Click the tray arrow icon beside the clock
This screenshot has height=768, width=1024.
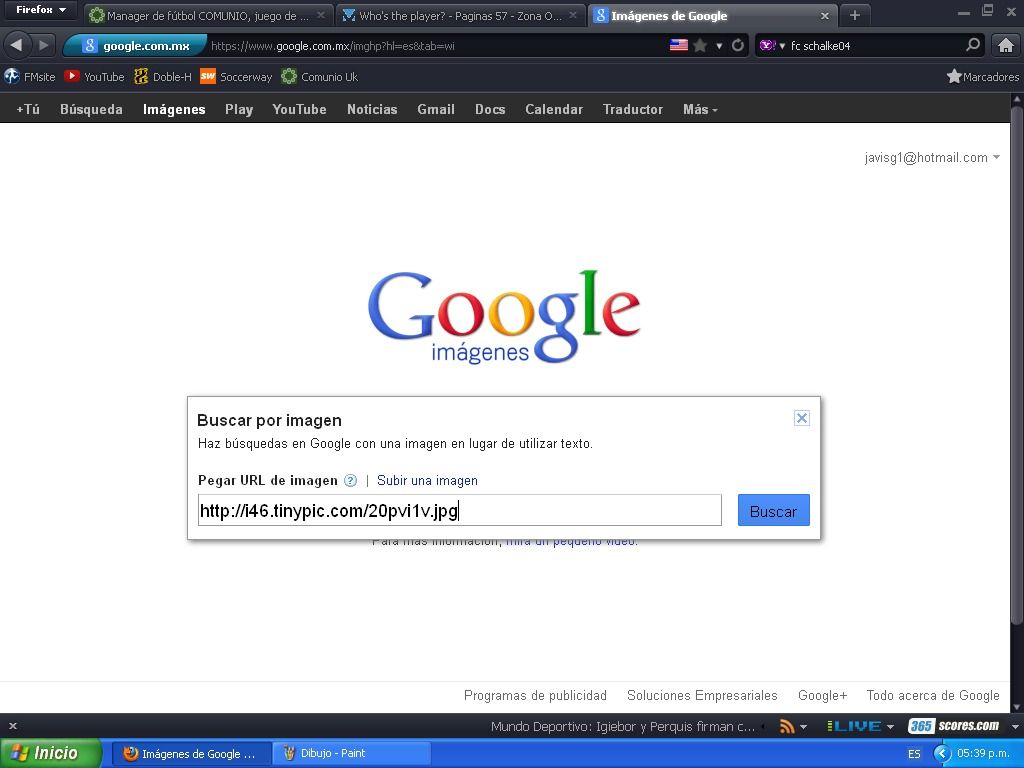click(942, 754)
